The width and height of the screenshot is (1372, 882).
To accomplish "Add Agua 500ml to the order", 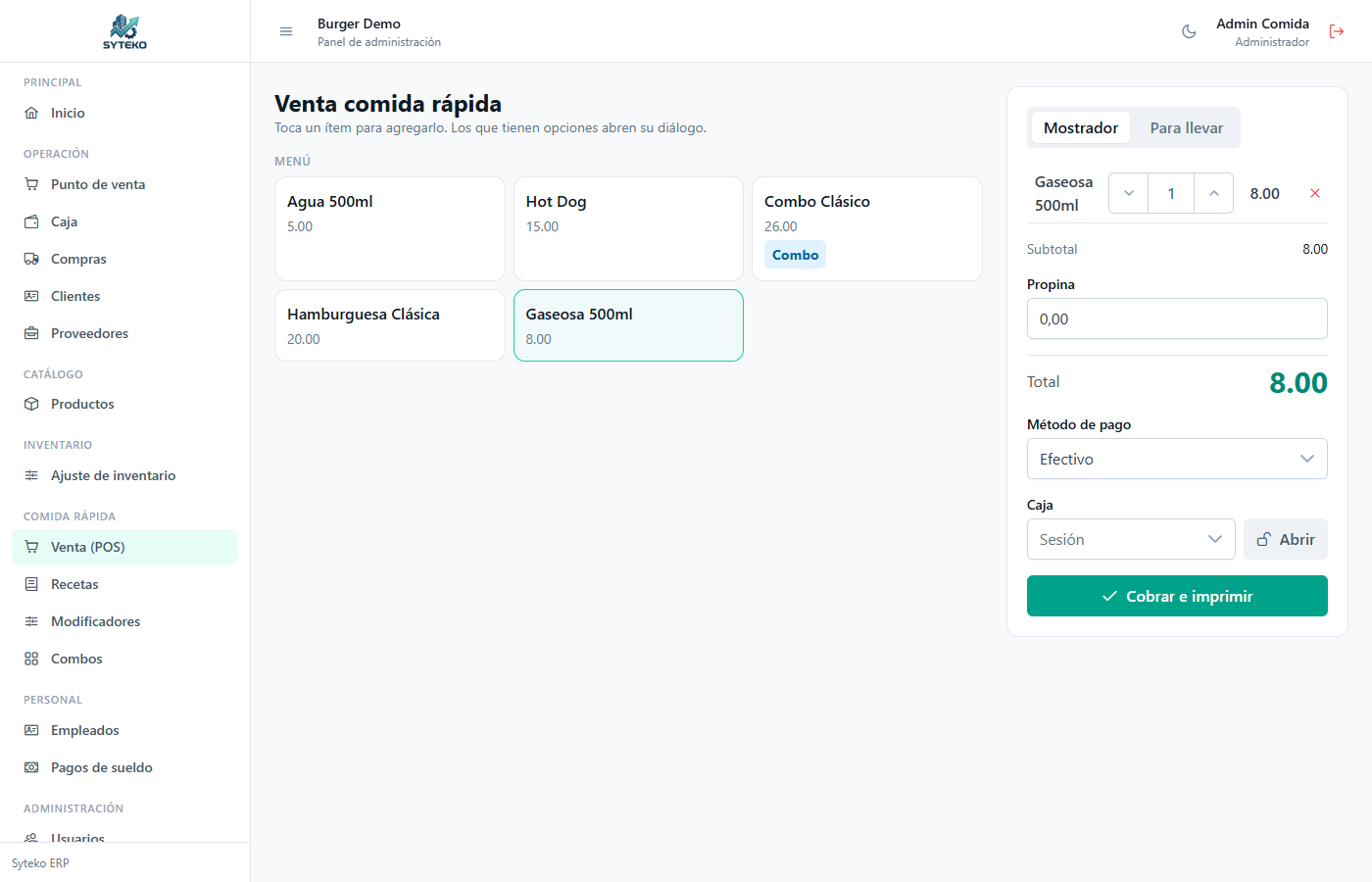I will [390, 228].
